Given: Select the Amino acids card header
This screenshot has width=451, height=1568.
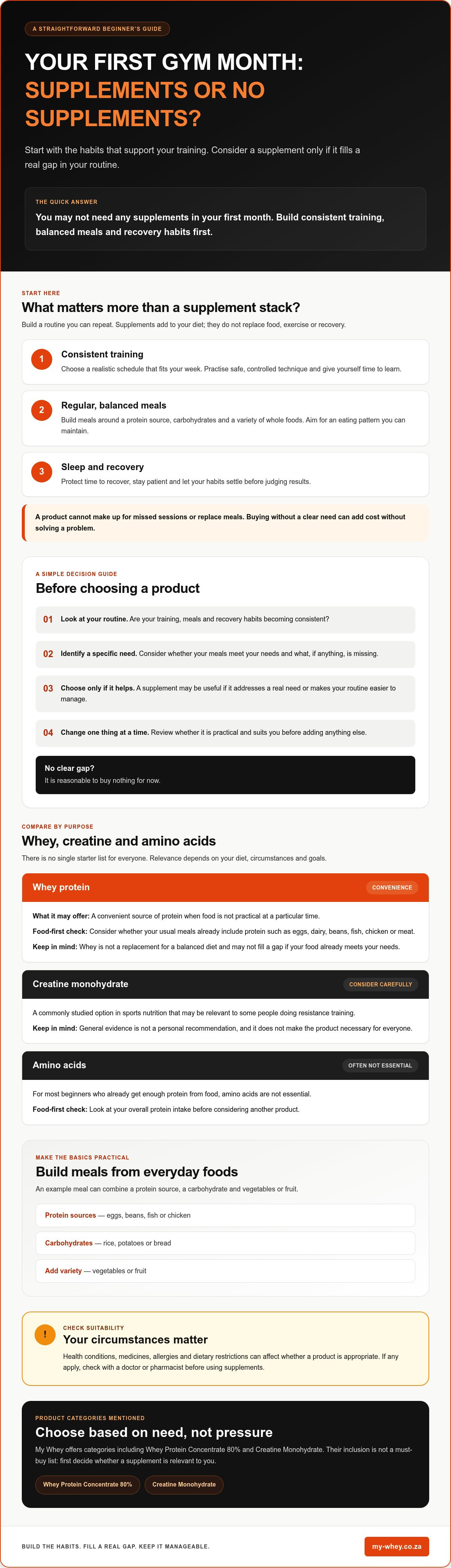Looking at the screenshot, I should pos(225,1065).
